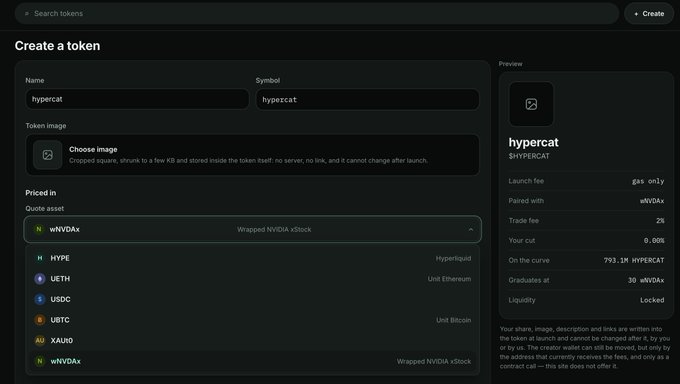Click the $HYPERCAT symbol in the preview

tap(529, 156)
